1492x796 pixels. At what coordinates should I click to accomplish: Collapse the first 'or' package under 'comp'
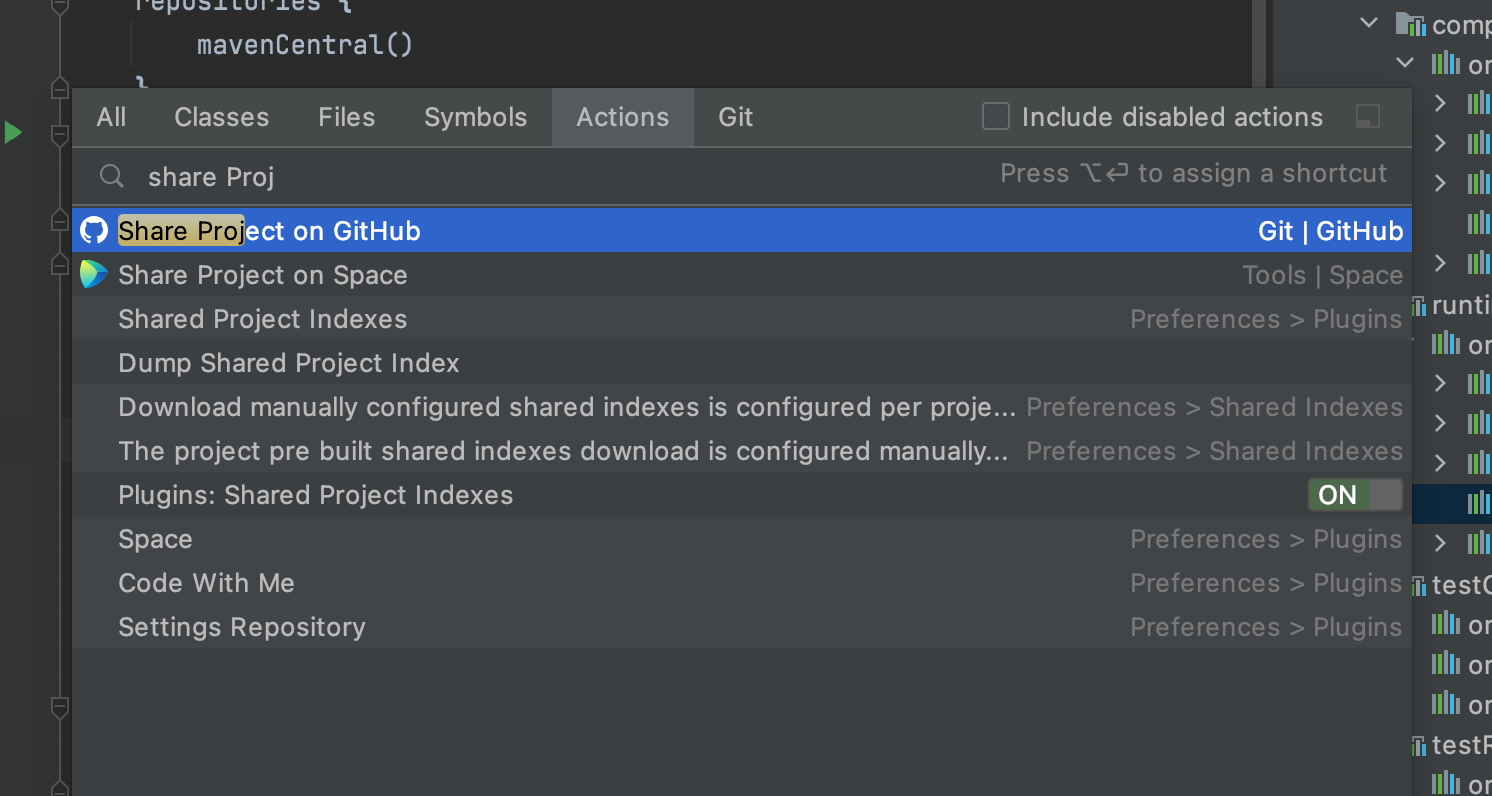pyautogui.click(x=1405, y=63)
